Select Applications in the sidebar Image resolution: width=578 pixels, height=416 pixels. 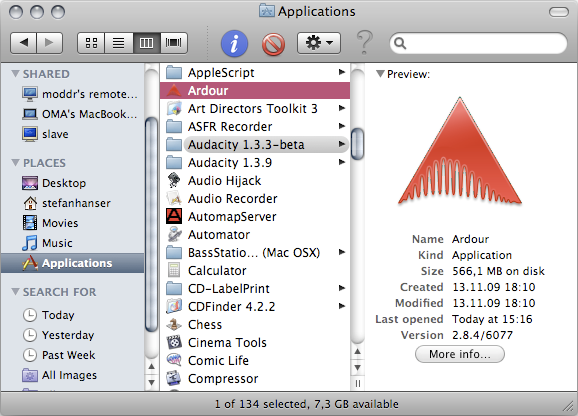(73, 263)
